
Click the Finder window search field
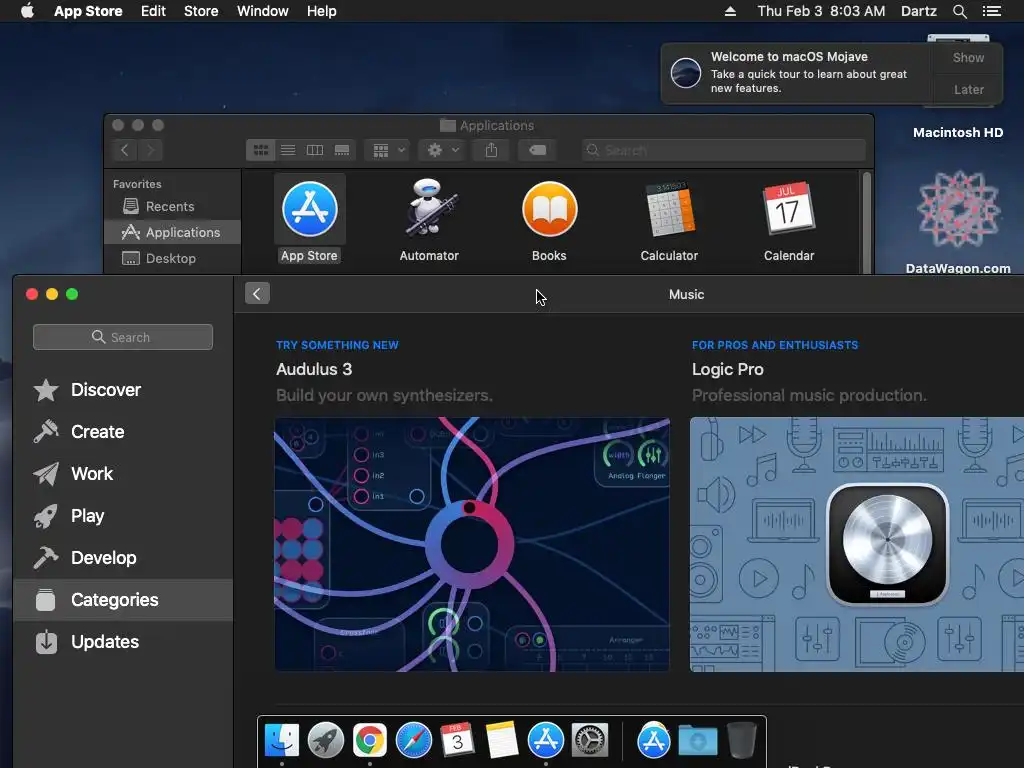(724, 150)
